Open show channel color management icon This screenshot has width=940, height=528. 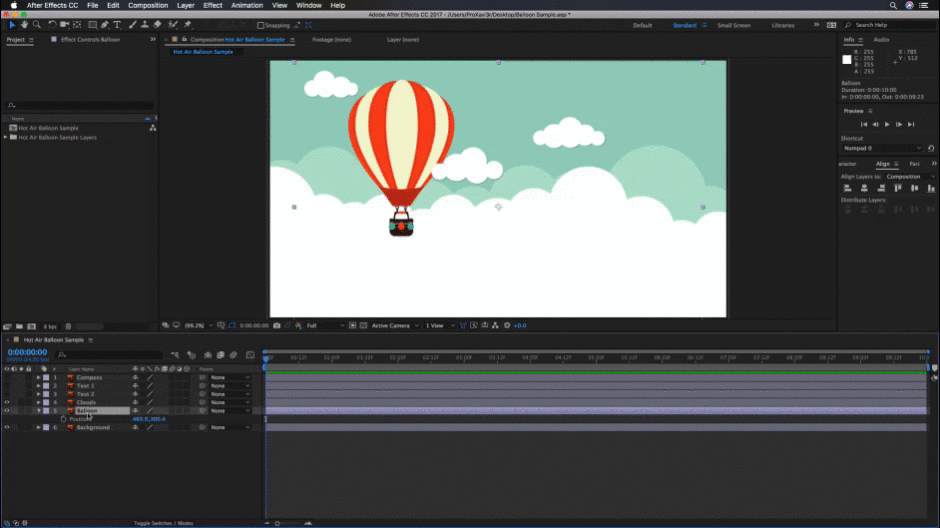click(x=298, y=325)
